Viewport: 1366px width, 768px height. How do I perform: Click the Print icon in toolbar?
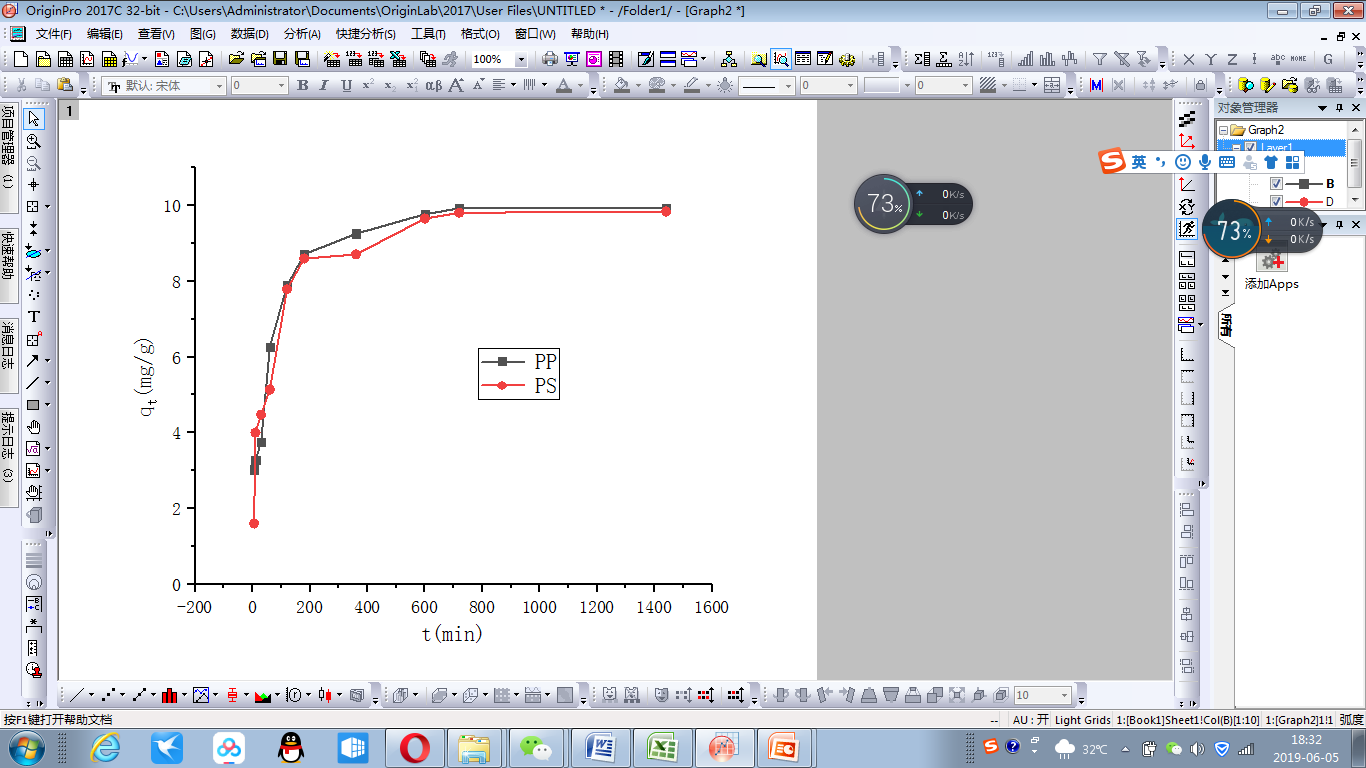pos(549,59)
